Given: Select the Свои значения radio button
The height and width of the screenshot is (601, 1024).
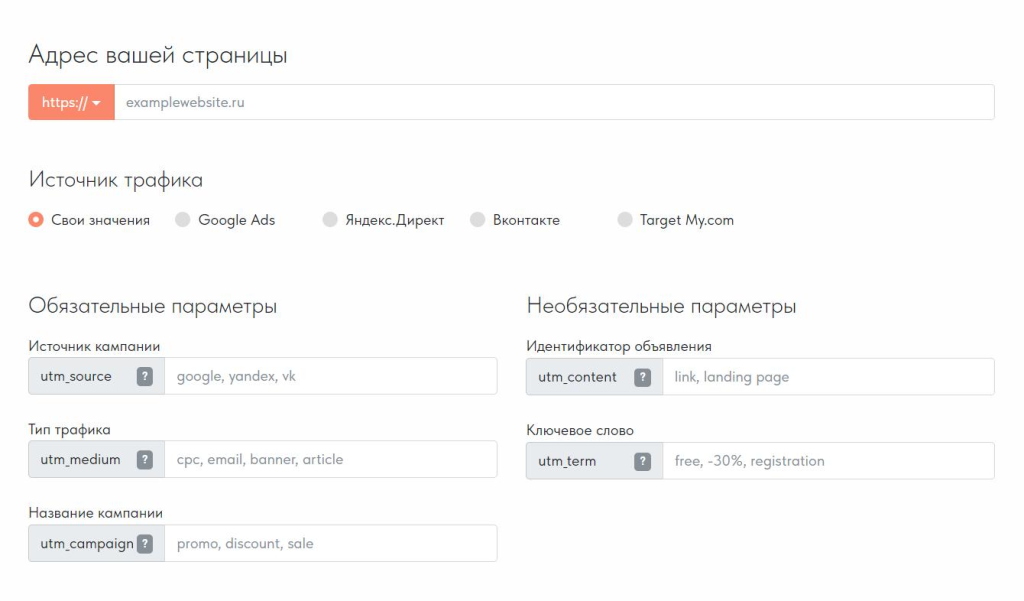Looking at the screenshot, I should click(x=36, y=220).
